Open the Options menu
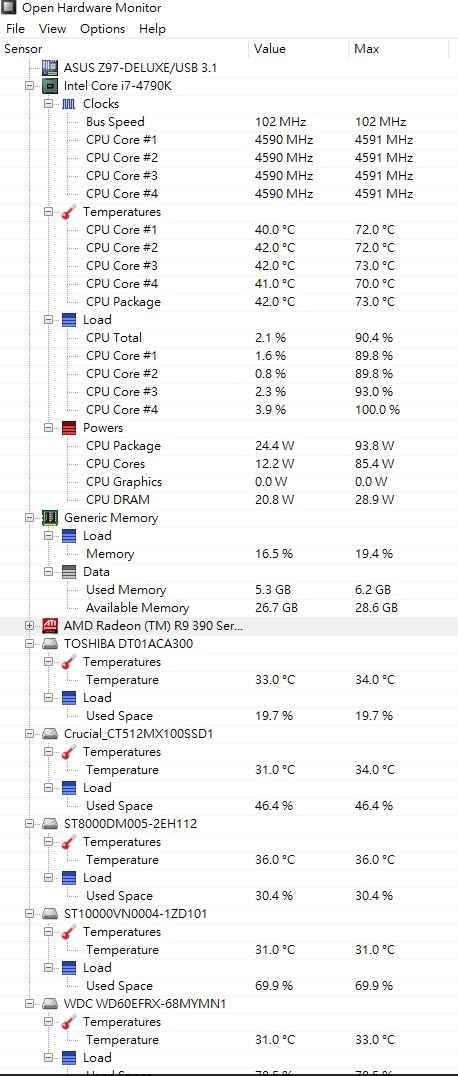The height and width of the screenshot is (1076, 458). click(102, 29)
